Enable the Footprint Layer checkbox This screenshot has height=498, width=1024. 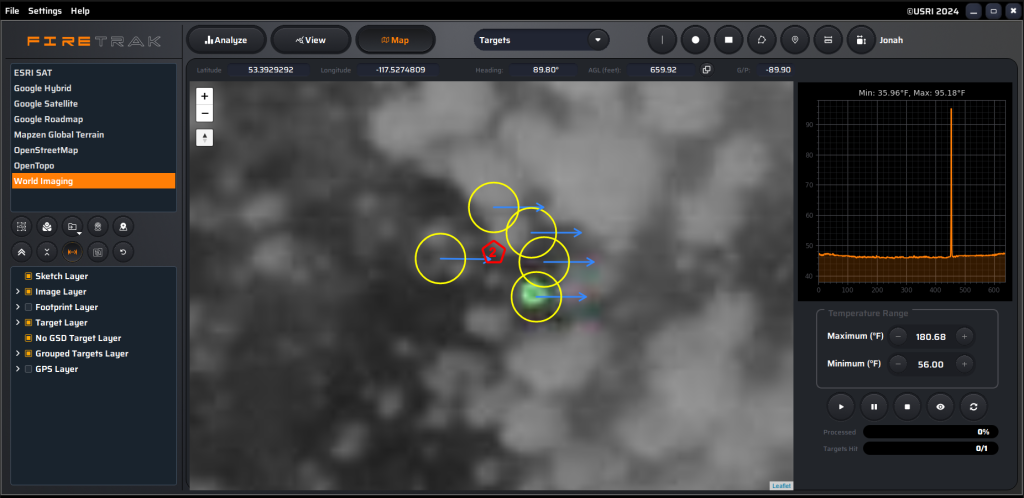28,307
